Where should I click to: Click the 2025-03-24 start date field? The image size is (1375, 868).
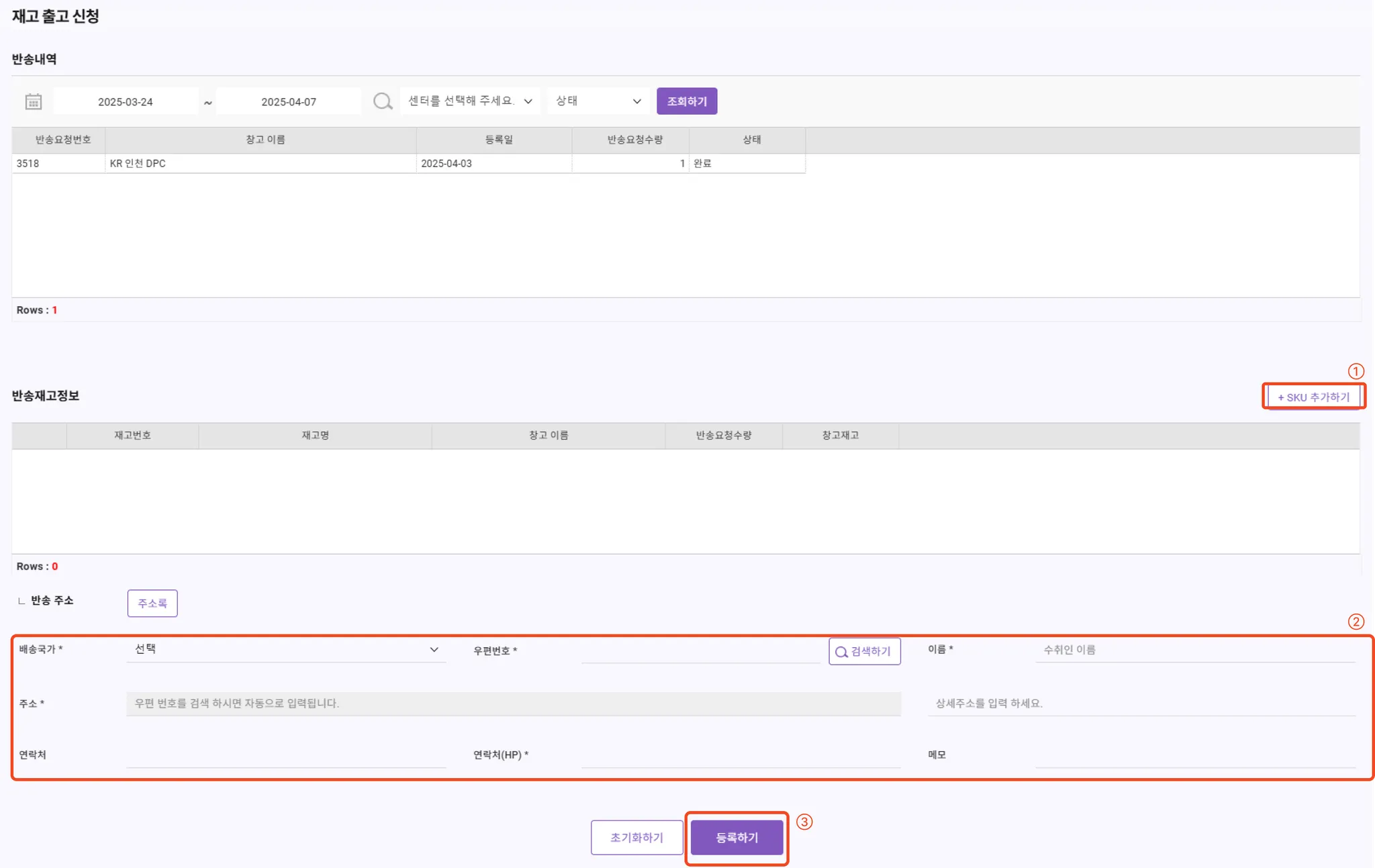pyautogui.click(x=126, y=101)
